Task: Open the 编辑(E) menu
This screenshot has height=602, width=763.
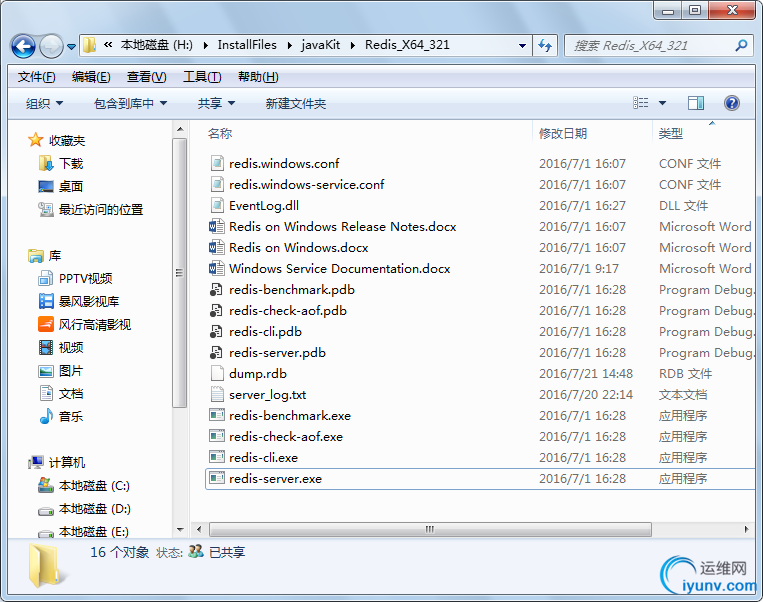Action: 91,77
